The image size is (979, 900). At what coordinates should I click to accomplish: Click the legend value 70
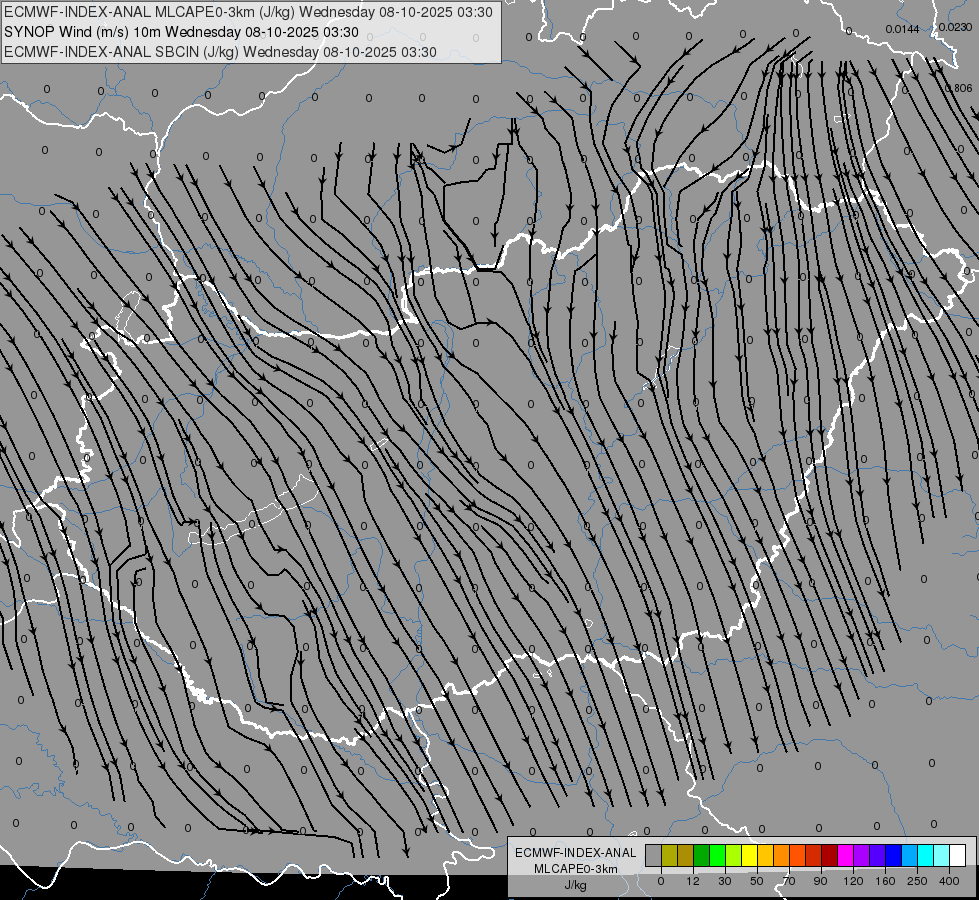789,881
